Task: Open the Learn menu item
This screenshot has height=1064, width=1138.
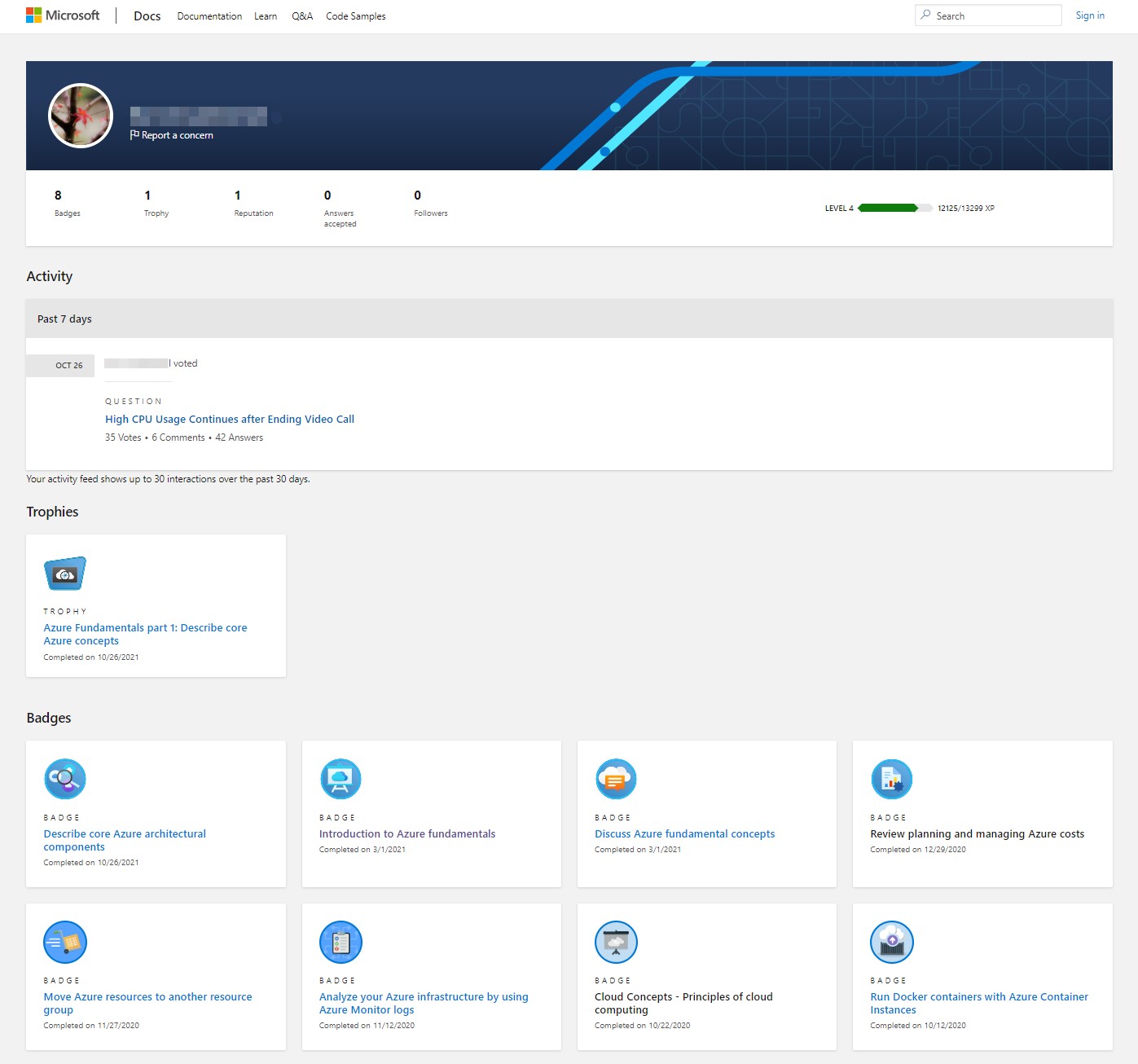Action: pyautogui.click(x=266, y=16)
